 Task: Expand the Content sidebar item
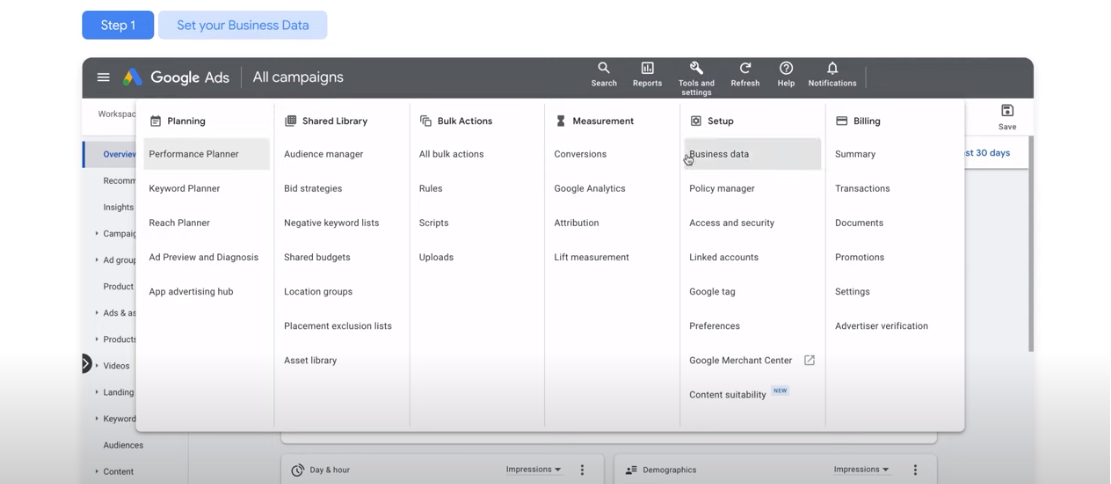[x=97, y=471]
